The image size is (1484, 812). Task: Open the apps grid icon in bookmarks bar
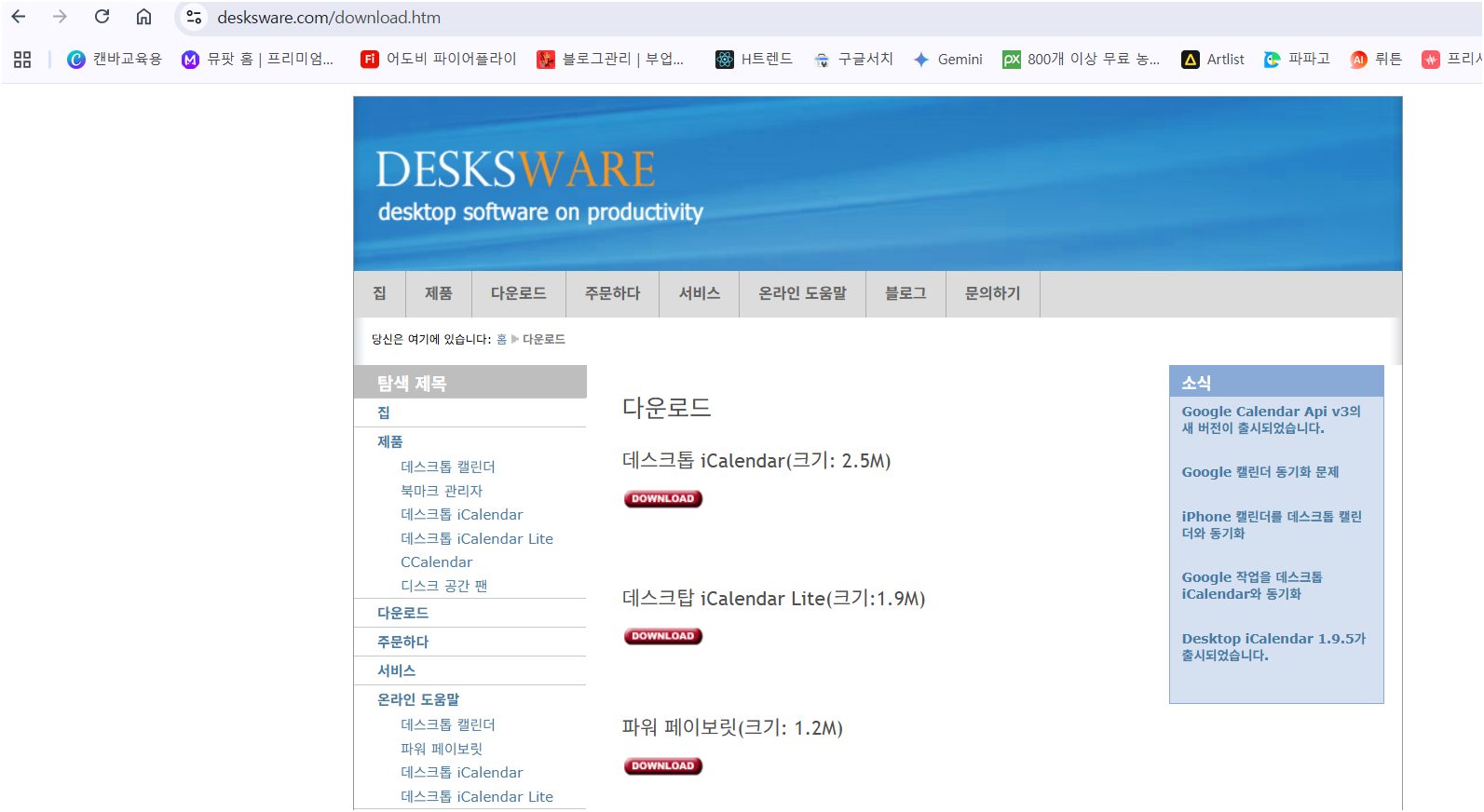pyautogui.click(x=22, y=60)
